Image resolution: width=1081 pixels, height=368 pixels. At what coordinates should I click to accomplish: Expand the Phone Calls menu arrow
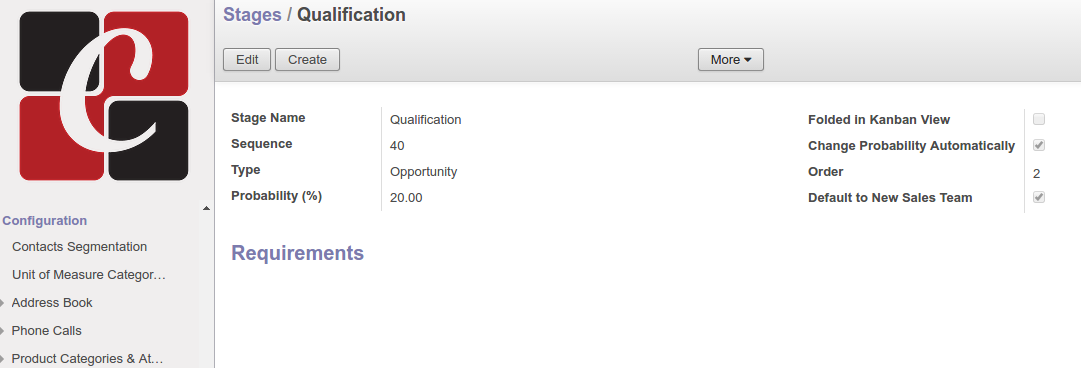point(3,331)
